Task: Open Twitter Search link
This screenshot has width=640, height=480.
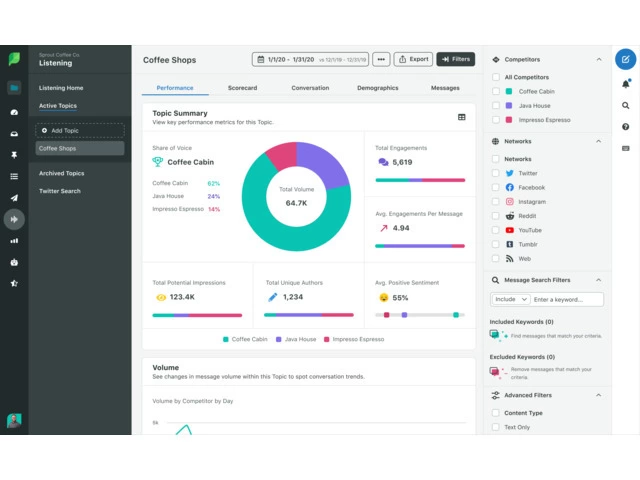Action: coord(60,191)
